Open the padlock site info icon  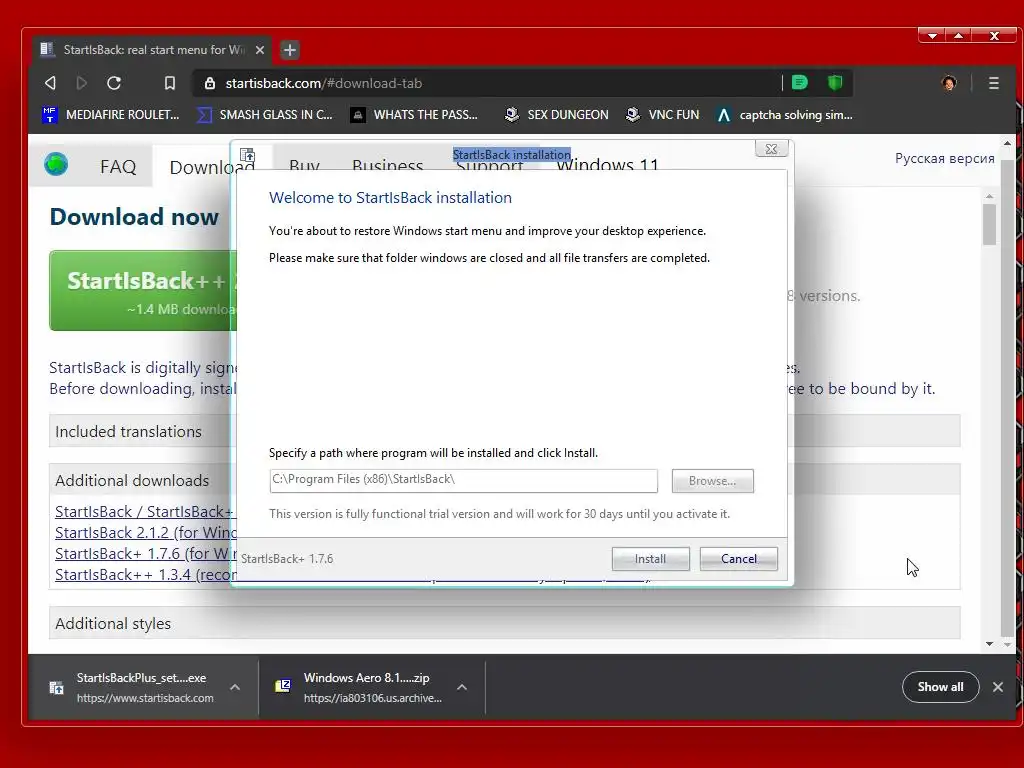click(x=210, y=84)
